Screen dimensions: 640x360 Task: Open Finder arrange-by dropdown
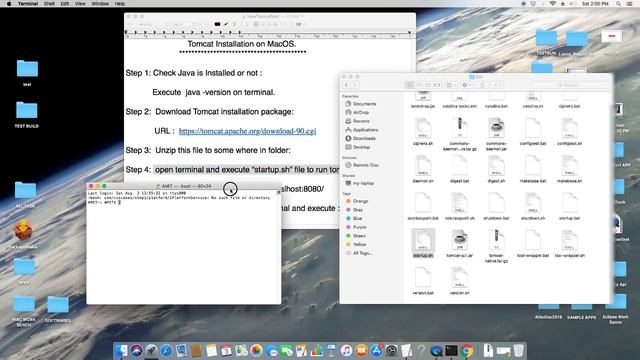[x=451, y=85]
